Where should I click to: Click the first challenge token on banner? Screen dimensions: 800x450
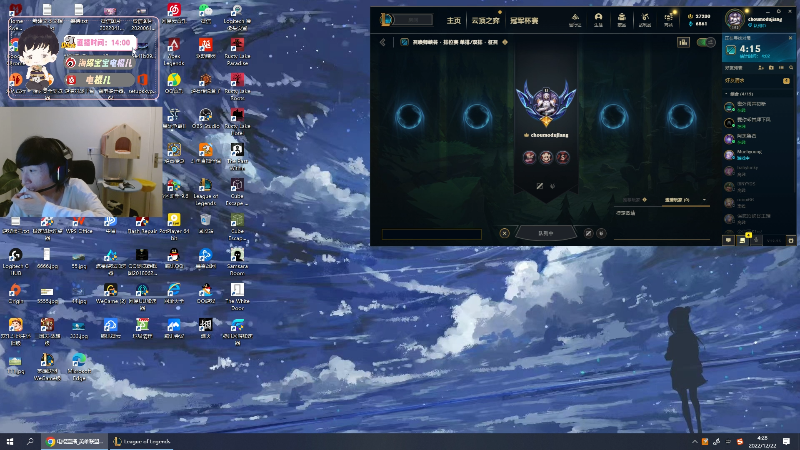click(529, 157)
